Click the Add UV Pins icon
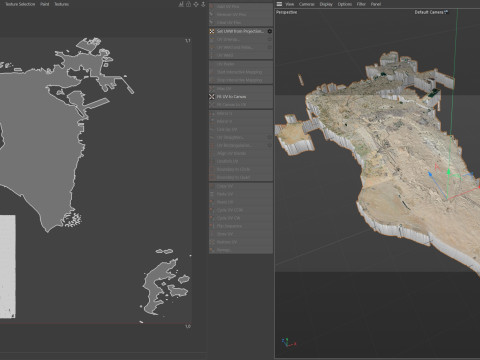Image resolution: width=480 pixels, height=360 pixels. [212, 7]
